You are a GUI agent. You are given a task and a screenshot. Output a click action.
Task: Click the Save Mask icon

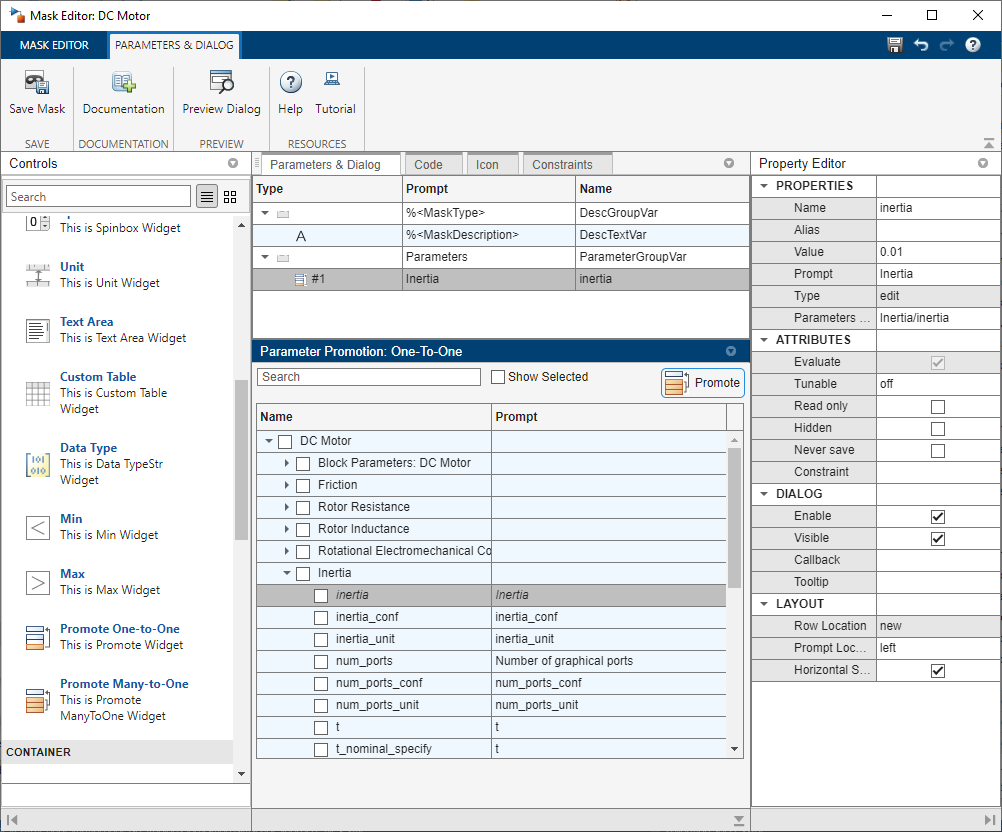click(37, 84)
